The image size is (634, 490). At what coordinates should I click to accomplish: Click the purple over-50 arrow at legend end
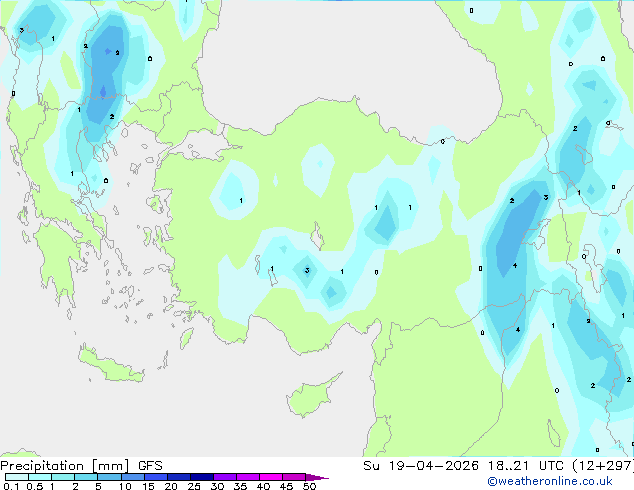click(x=317, y=477)
